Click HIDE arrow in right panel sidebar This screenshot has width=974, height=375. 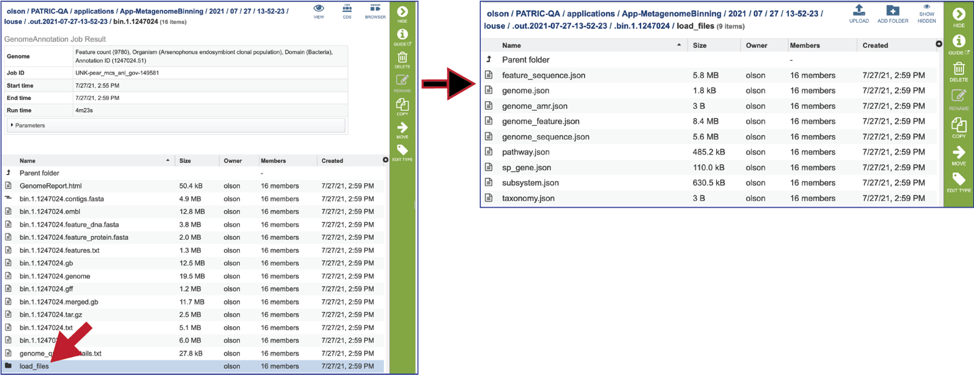958,15
